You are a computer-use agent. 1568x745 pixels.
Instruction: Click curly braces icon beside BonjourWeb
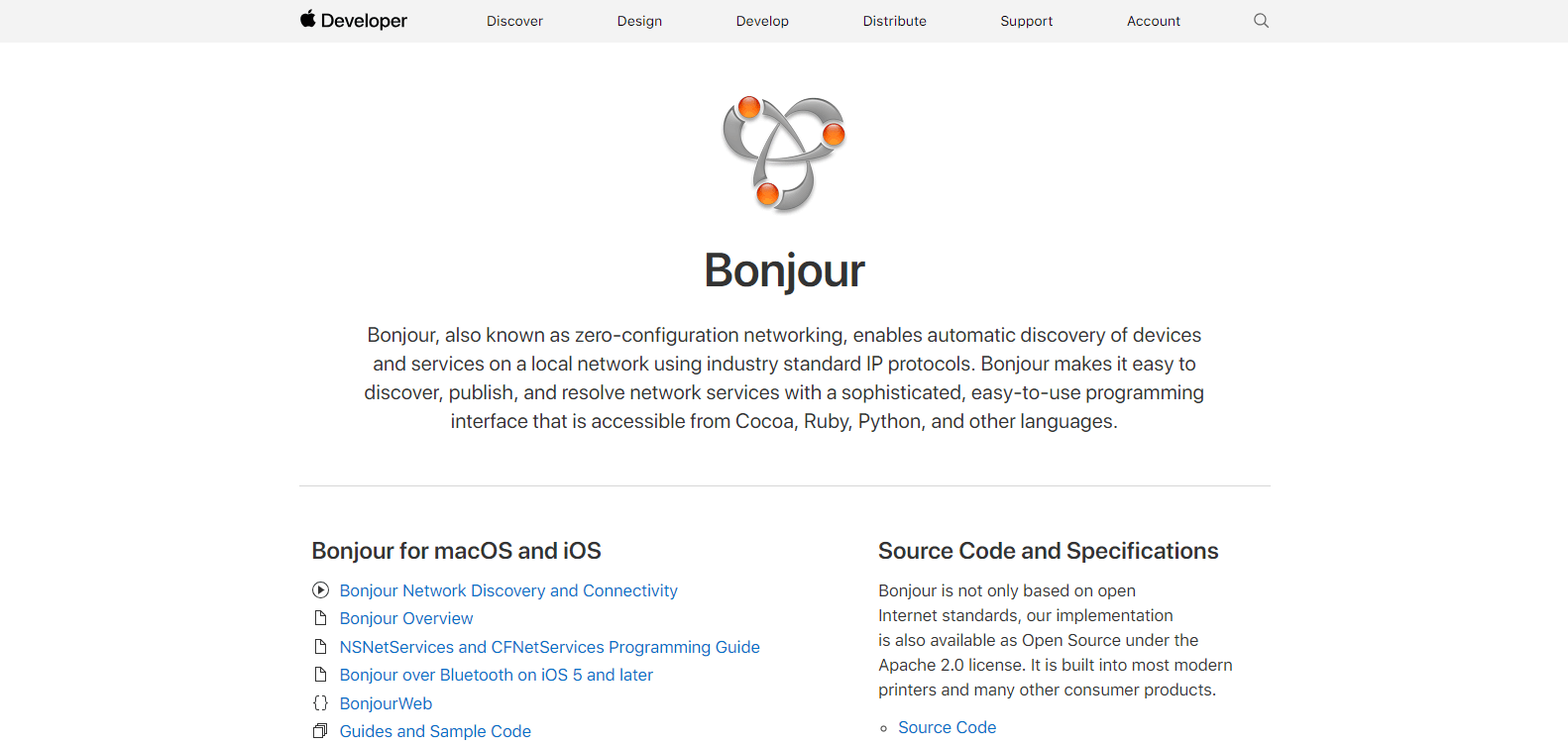(320, 703)
